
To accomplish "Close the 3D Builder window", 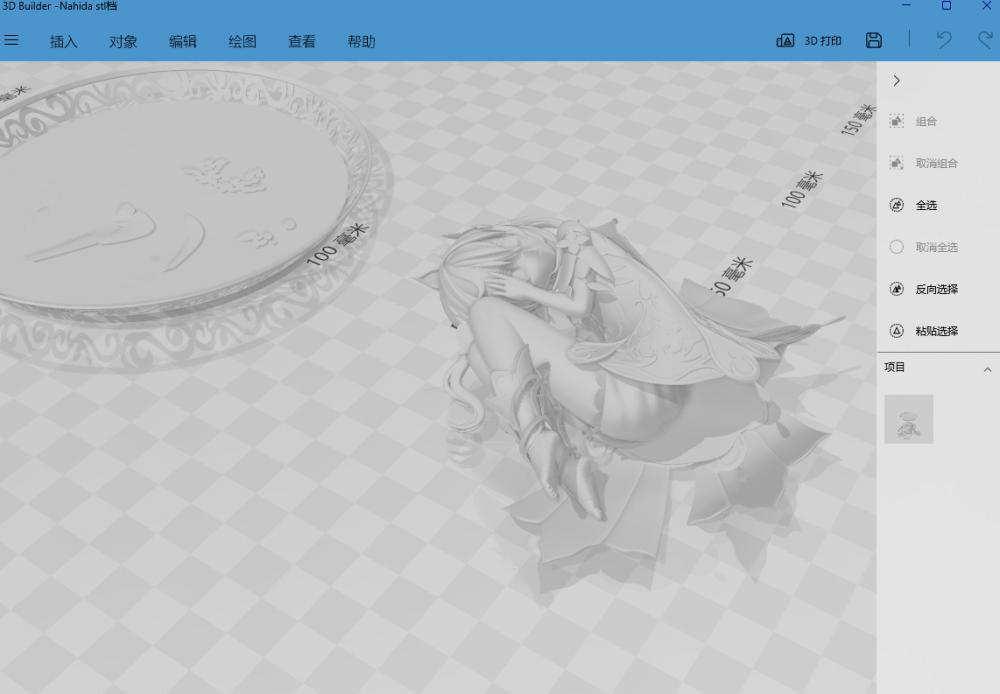I will point(986,6).
